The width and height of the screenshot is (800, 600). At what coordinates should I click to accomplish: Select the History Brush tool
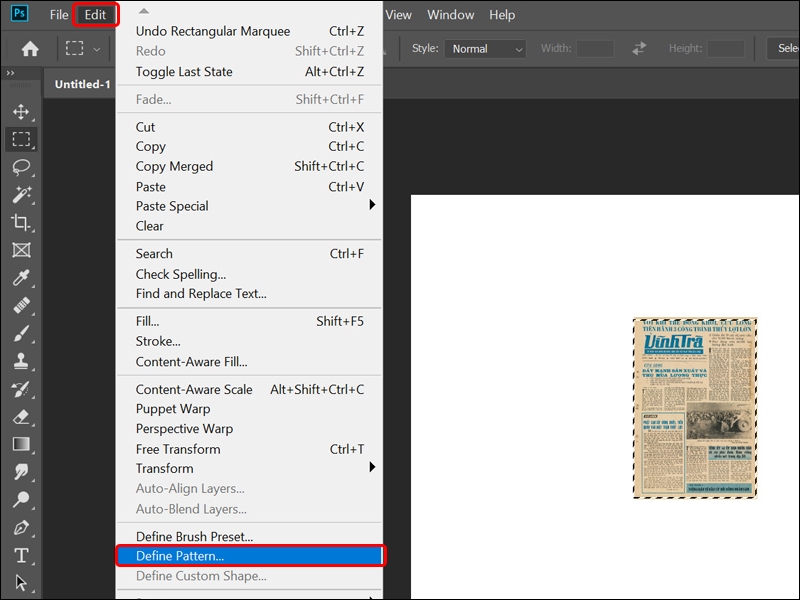coord(21,389)
